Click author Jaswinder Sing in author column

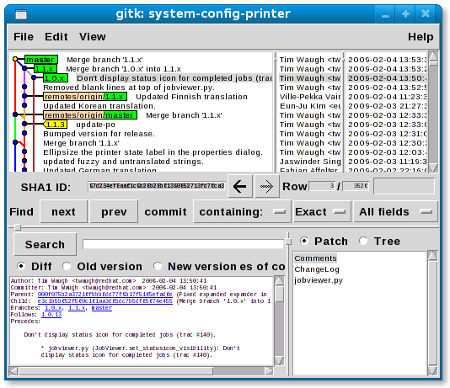click(310, 162)
